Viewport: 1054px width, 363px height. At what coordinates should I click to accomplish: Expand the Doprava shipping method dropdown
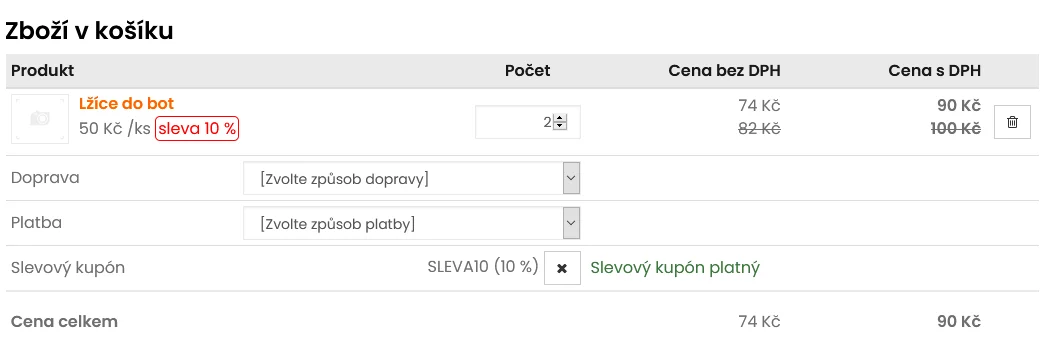click(411, 178)
